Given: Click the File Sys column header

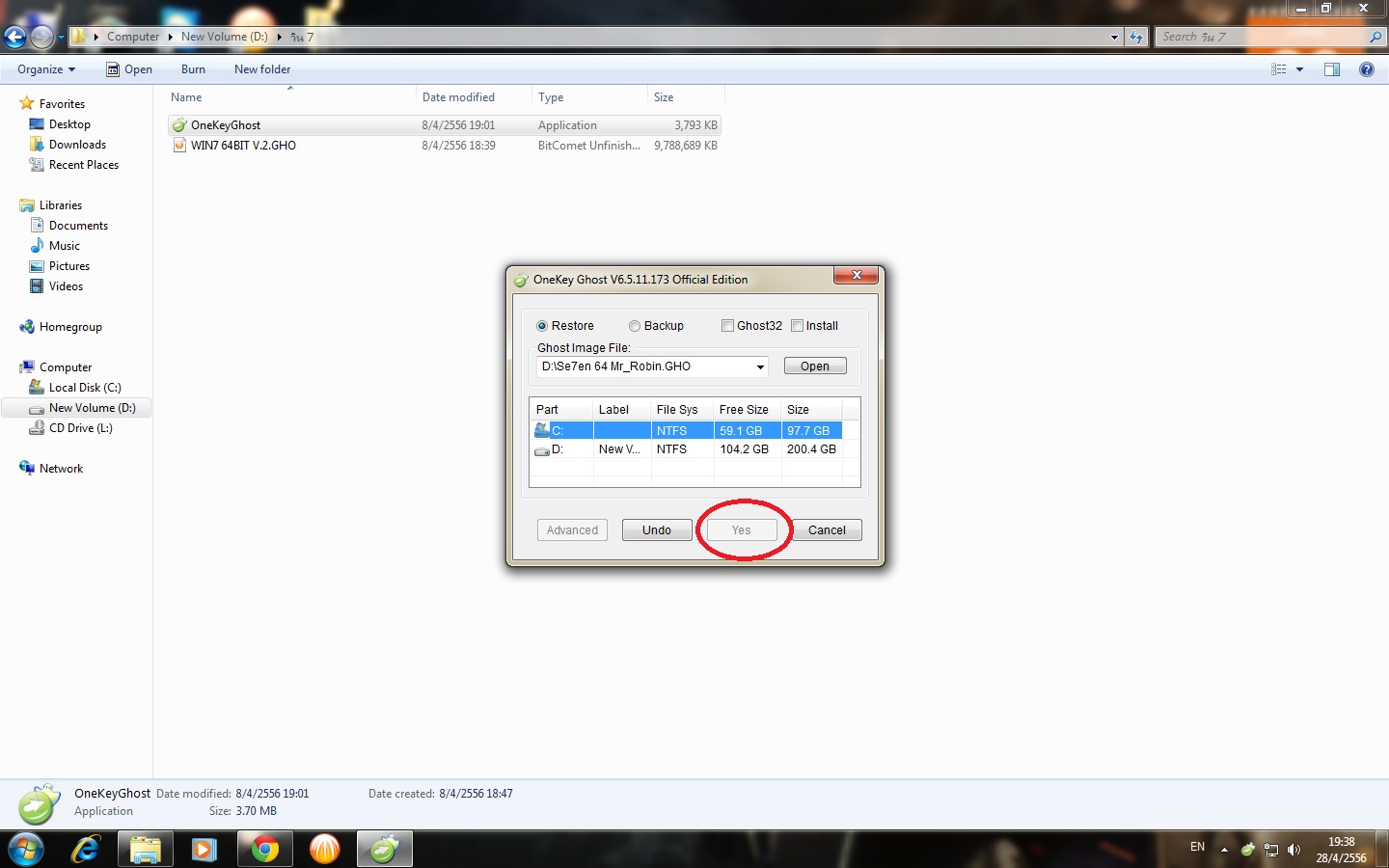Looking at the screenshot, I should tap(682, 410).
